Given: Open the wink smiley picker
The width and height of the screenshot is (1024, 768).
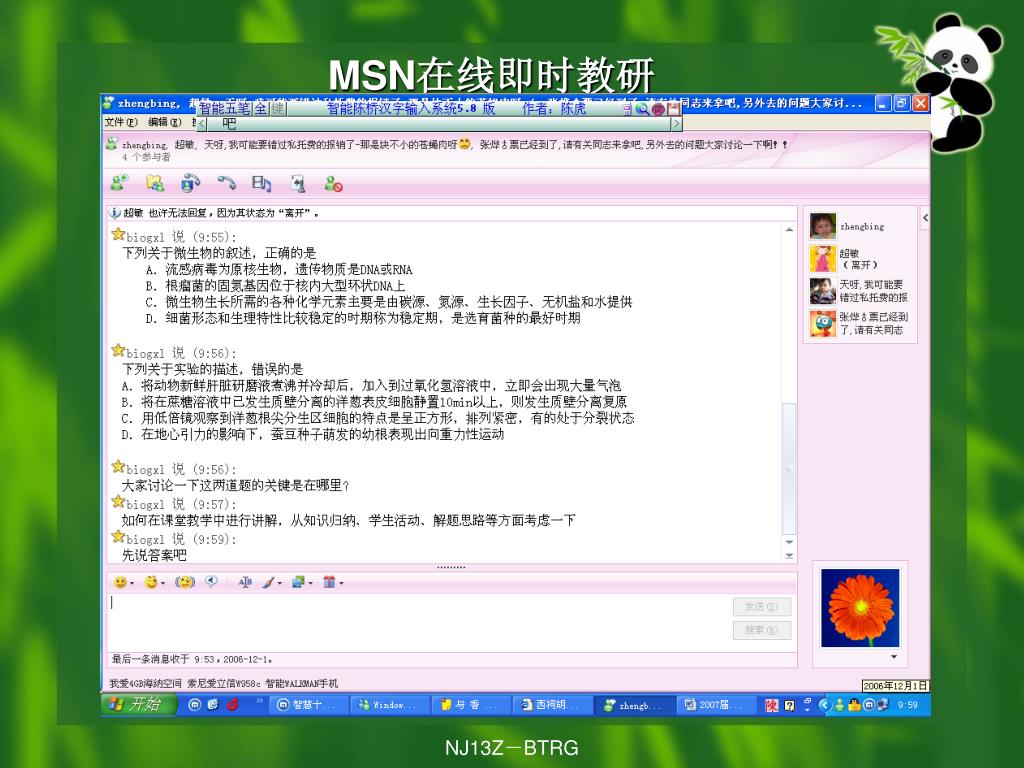Looking at the screenshot, I should click(151, 582).
